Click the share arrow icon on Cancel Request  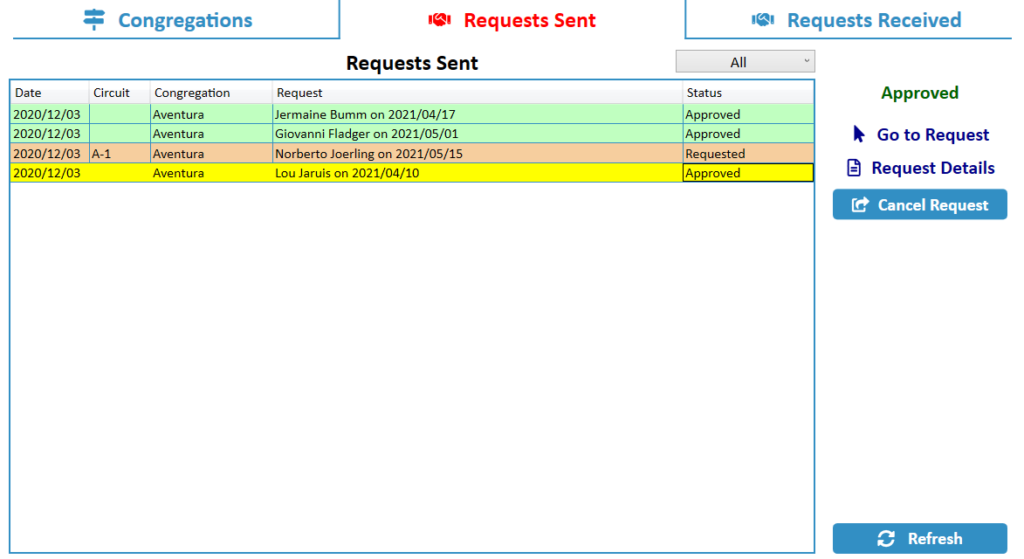[860, 205]
